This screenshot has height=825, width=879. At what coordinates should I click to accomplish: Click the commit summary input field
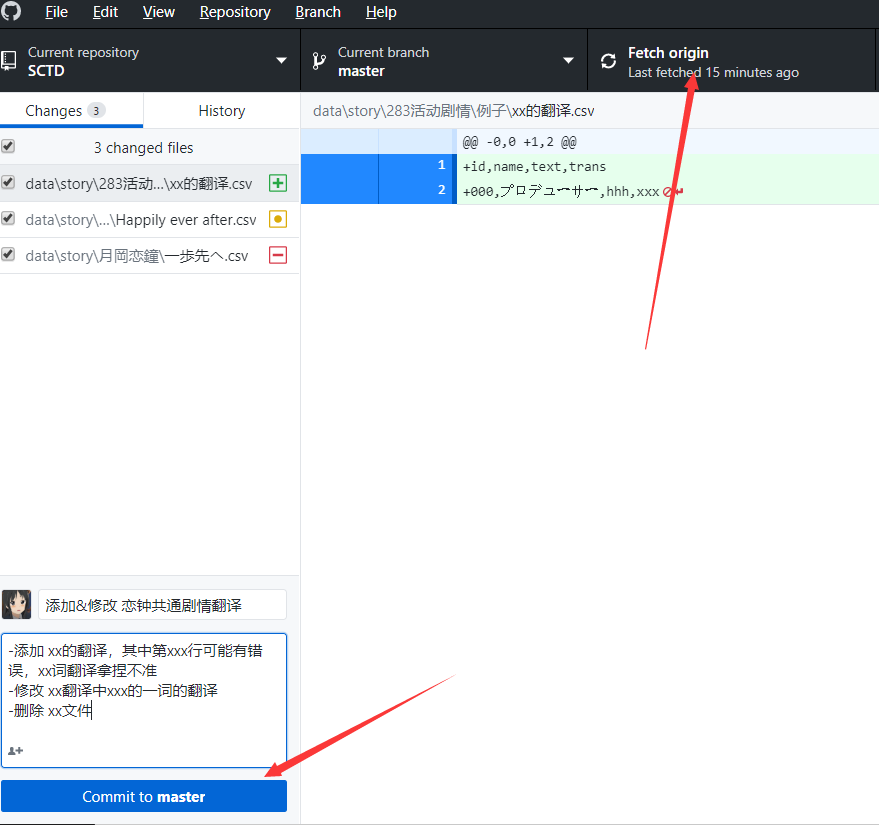(x=163, y=605)
